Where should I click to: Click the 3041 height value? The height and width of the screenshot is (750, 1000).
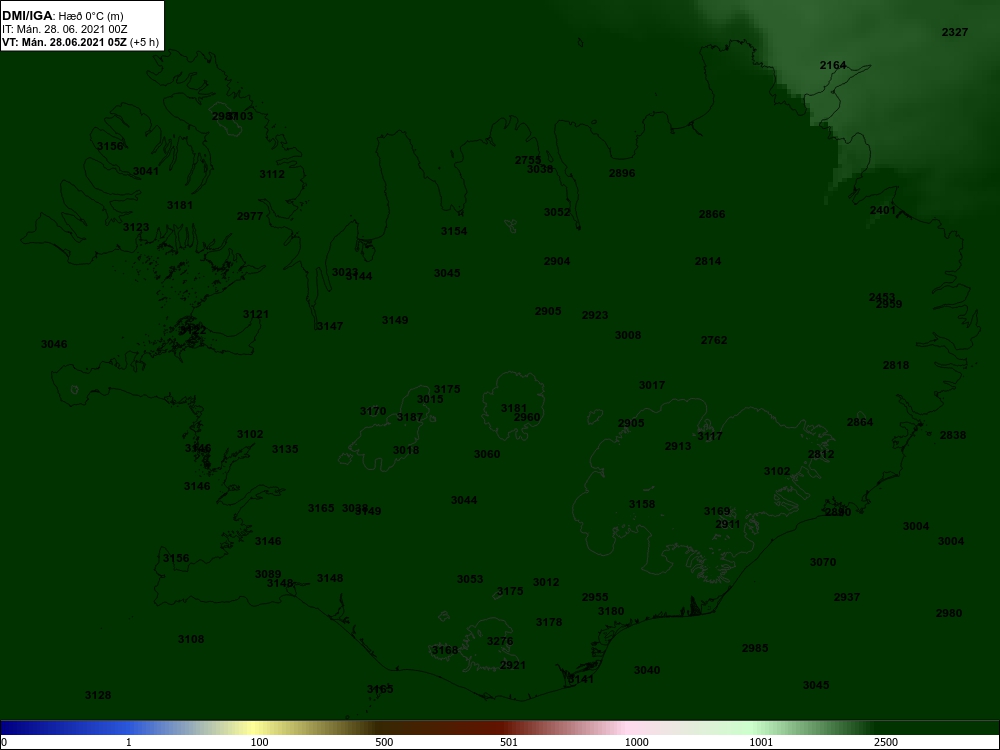click(x=146, y=171)
